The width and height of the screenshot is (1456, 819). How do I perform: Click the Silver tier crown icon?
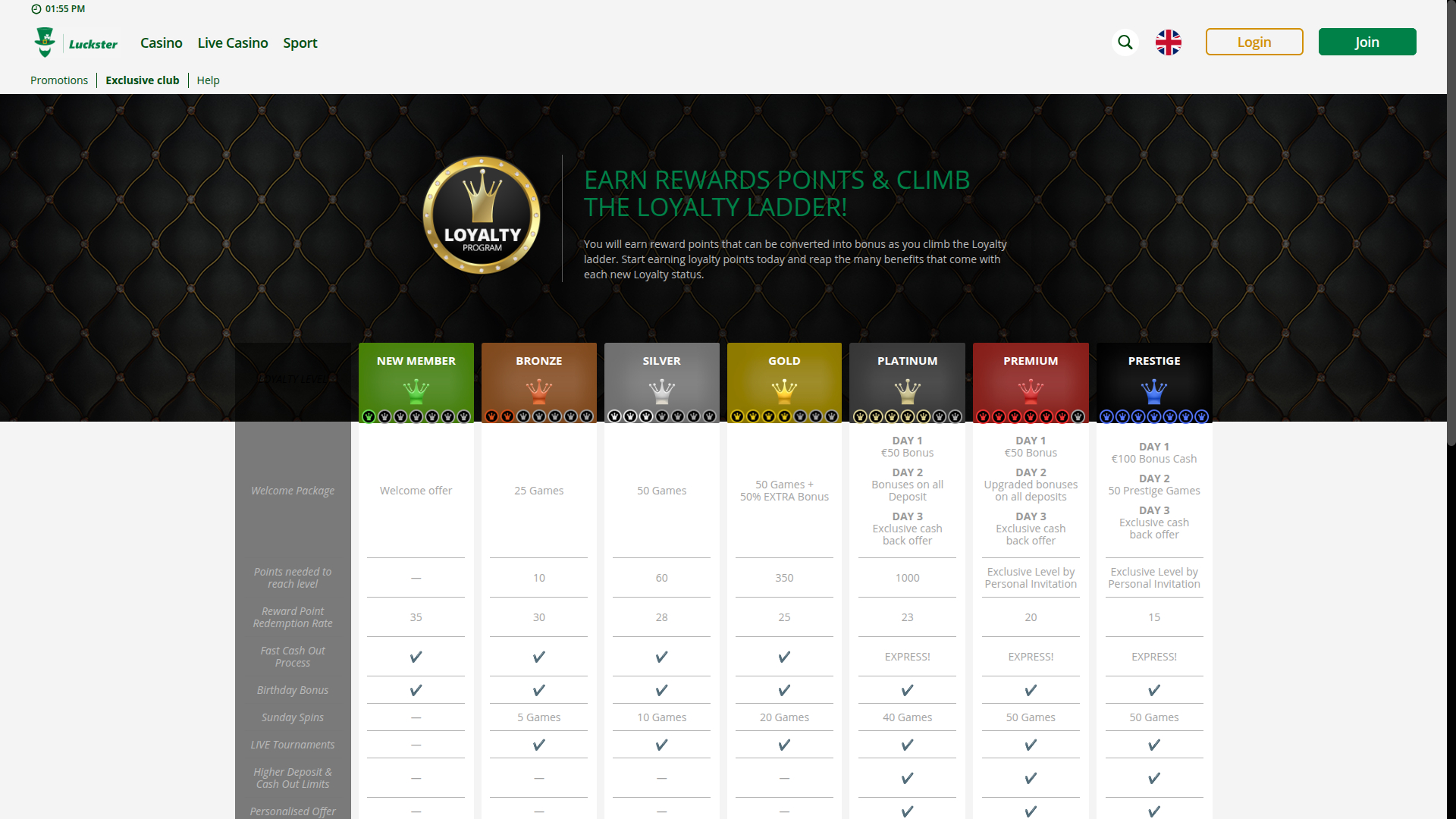661,393
